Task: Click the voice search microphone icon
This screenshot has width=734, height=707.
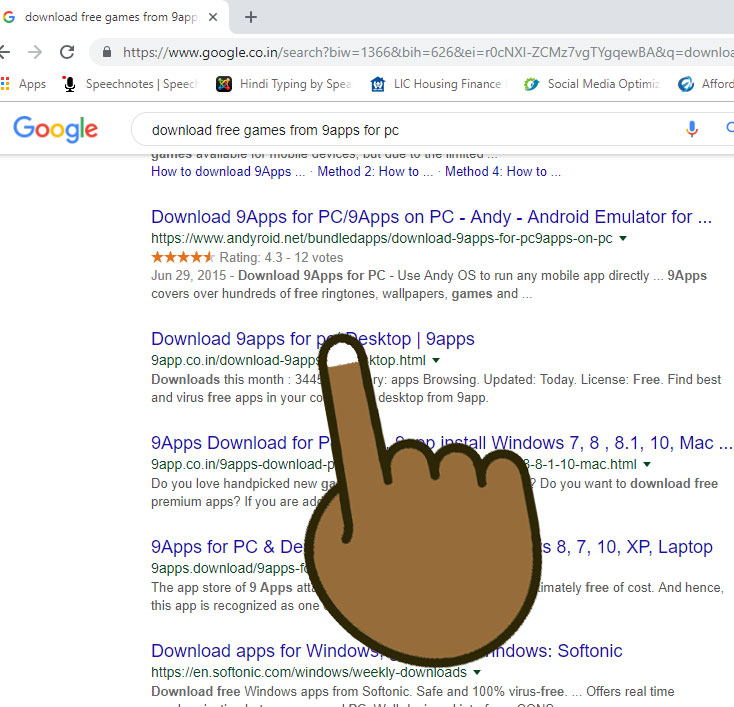Action: point(691,129)
